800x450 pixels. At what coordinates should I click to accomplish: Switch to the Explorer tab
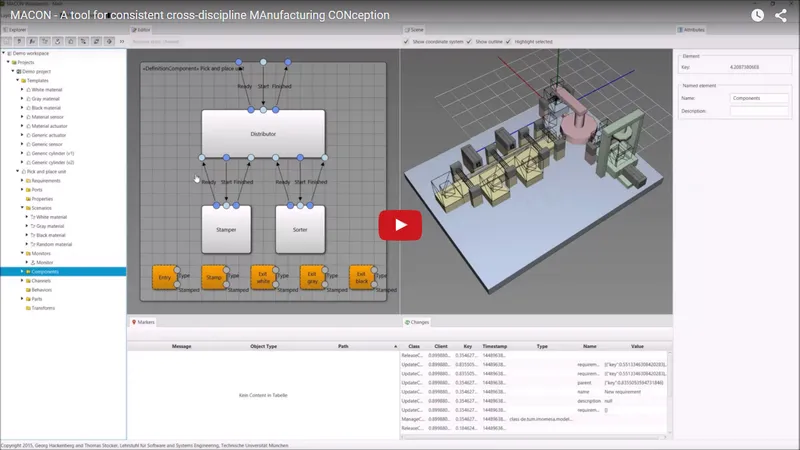click(14, 30)
